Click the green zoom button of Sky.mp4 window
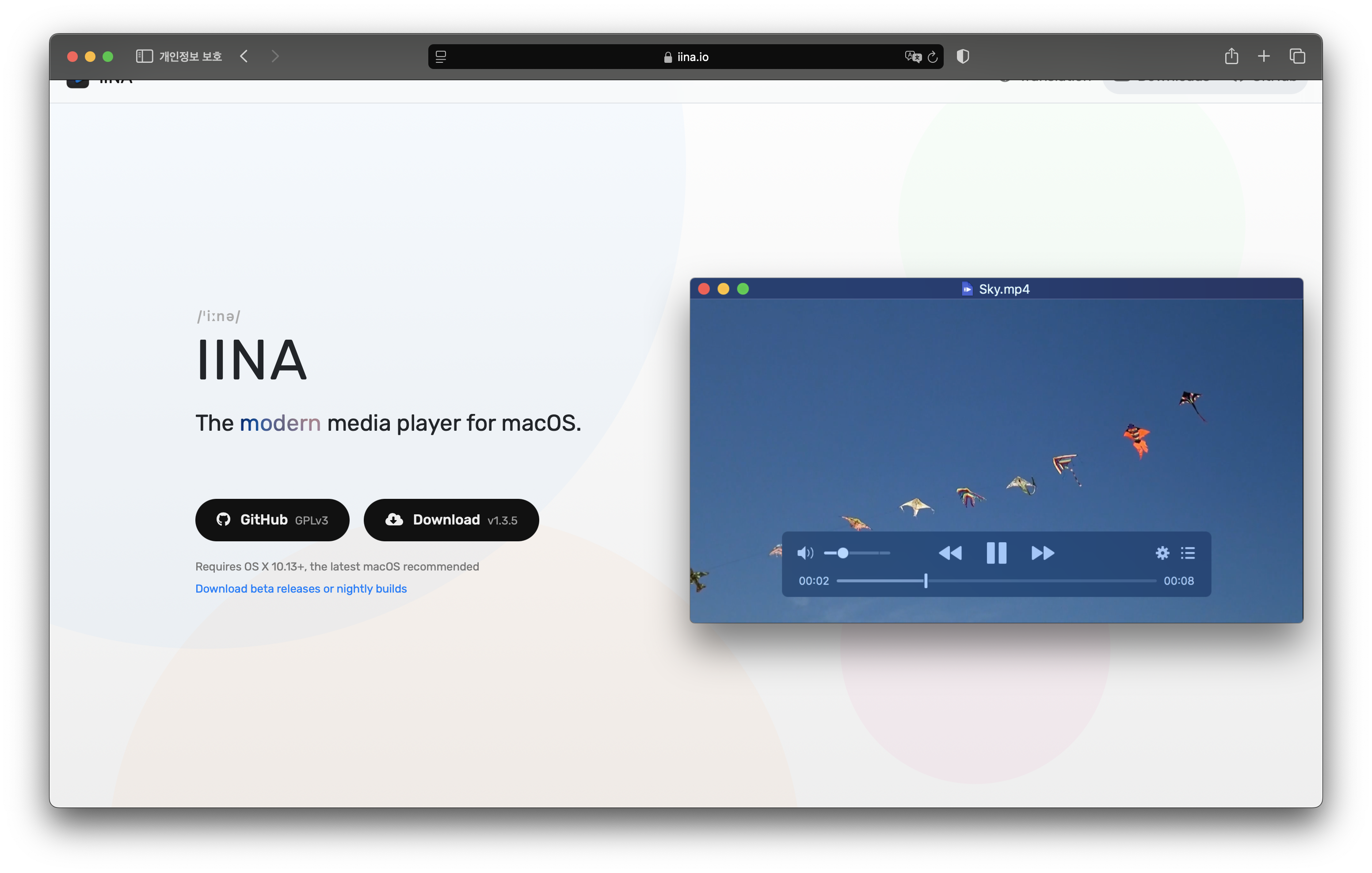This screenshot has width=1372, height=873. [743, 288]
